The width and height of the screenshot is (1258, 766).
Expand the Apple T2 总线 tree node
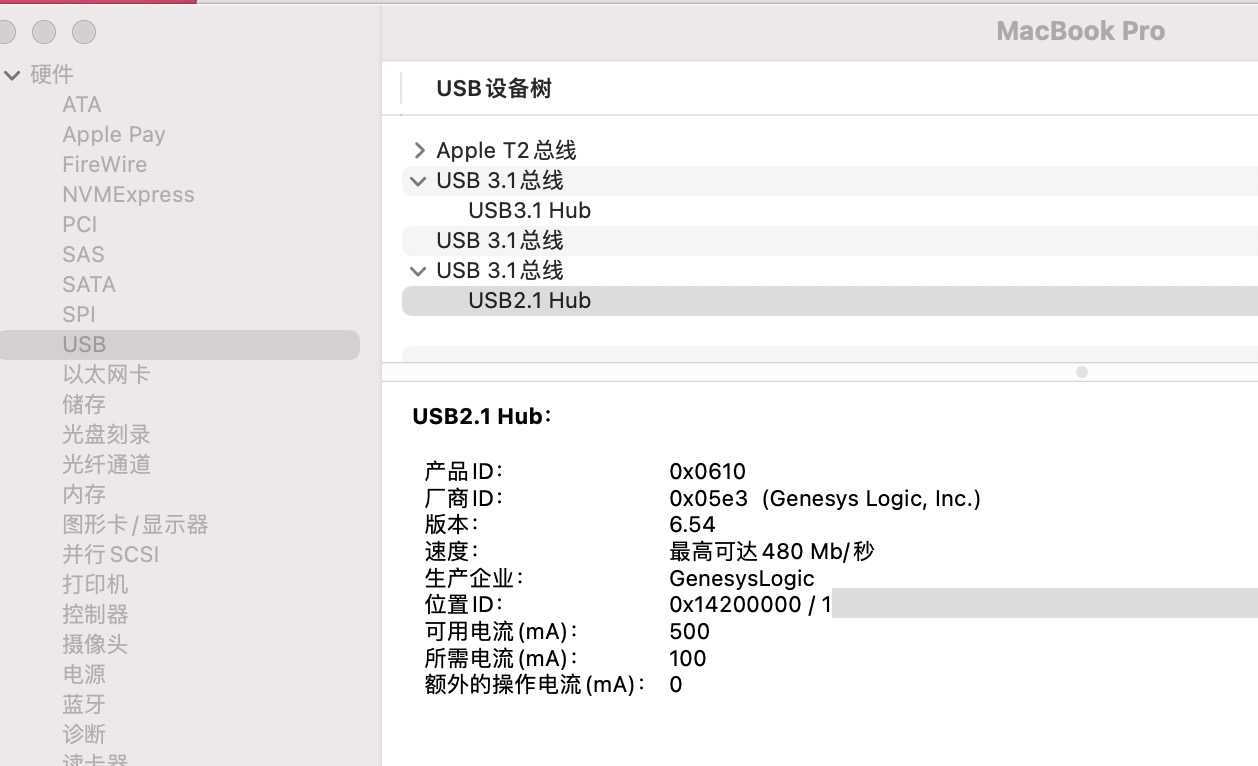tap(419, 151)
